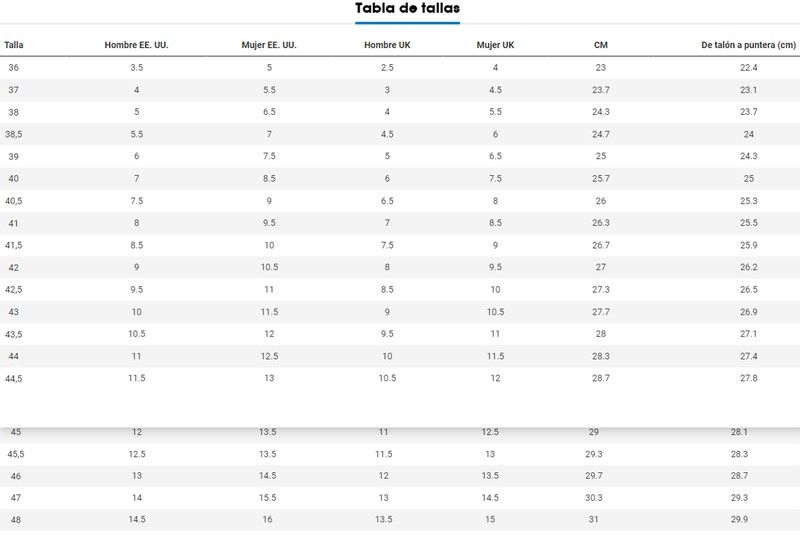Select the size 40,5 row label
Viewport: 800px width, 535px height.
(14, 201)
